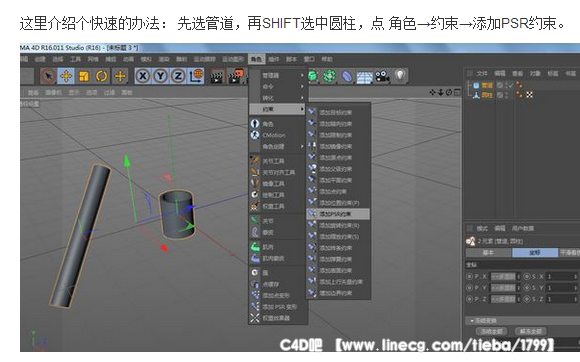The image size is (580, 362).
Task: Click the viewport zoom navigation icon
Action: click(441, 92)
